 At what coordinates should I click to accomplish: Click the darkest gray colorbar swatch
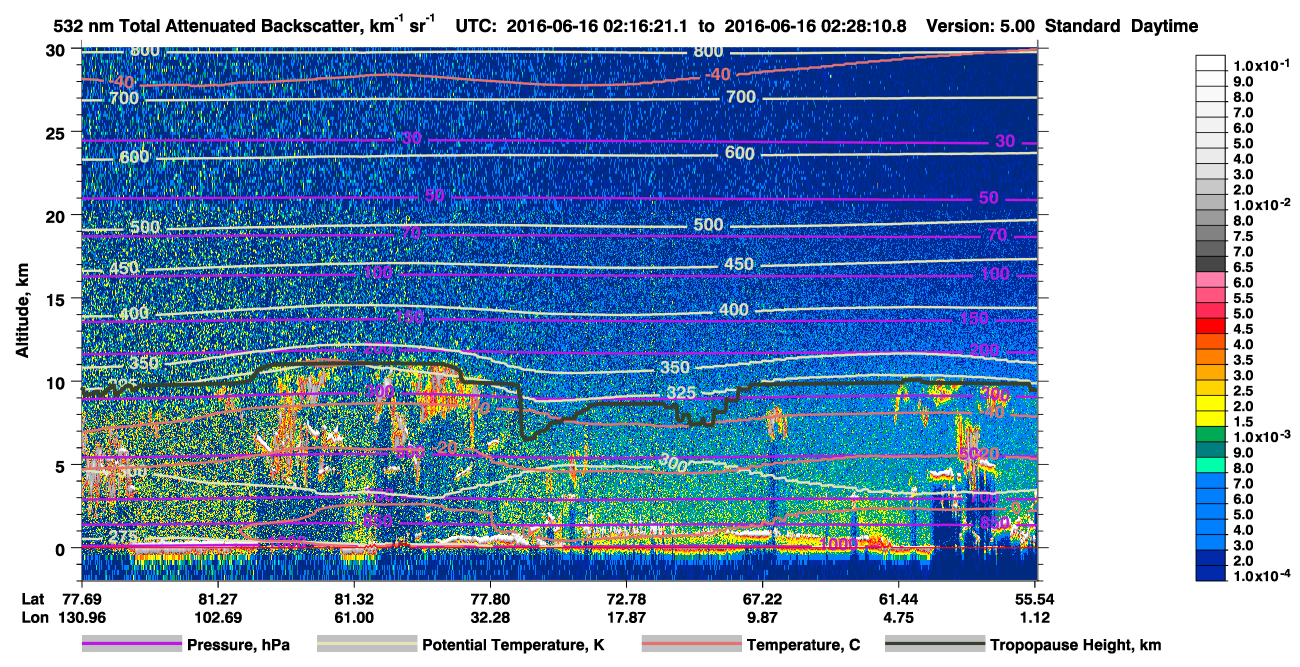pyautogui.click(x=1211, y=263)
